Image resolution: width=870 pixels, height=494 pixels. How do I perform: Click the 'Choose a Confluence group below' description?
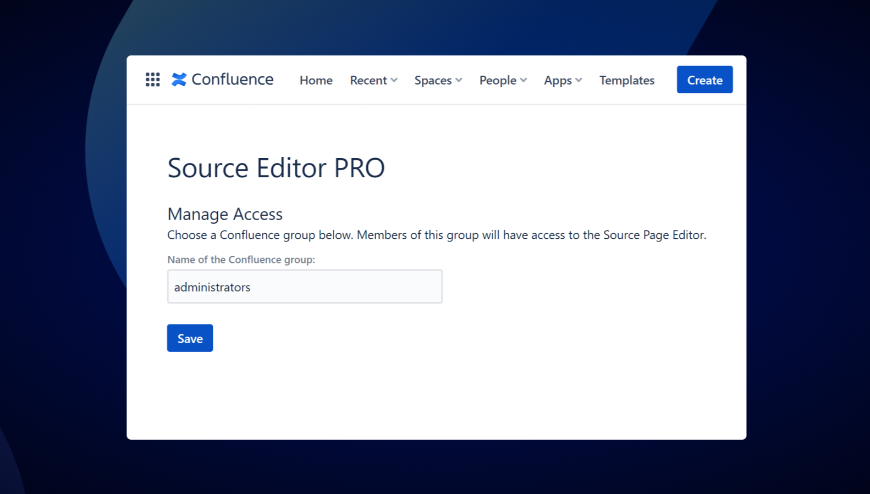click(437, 235)
